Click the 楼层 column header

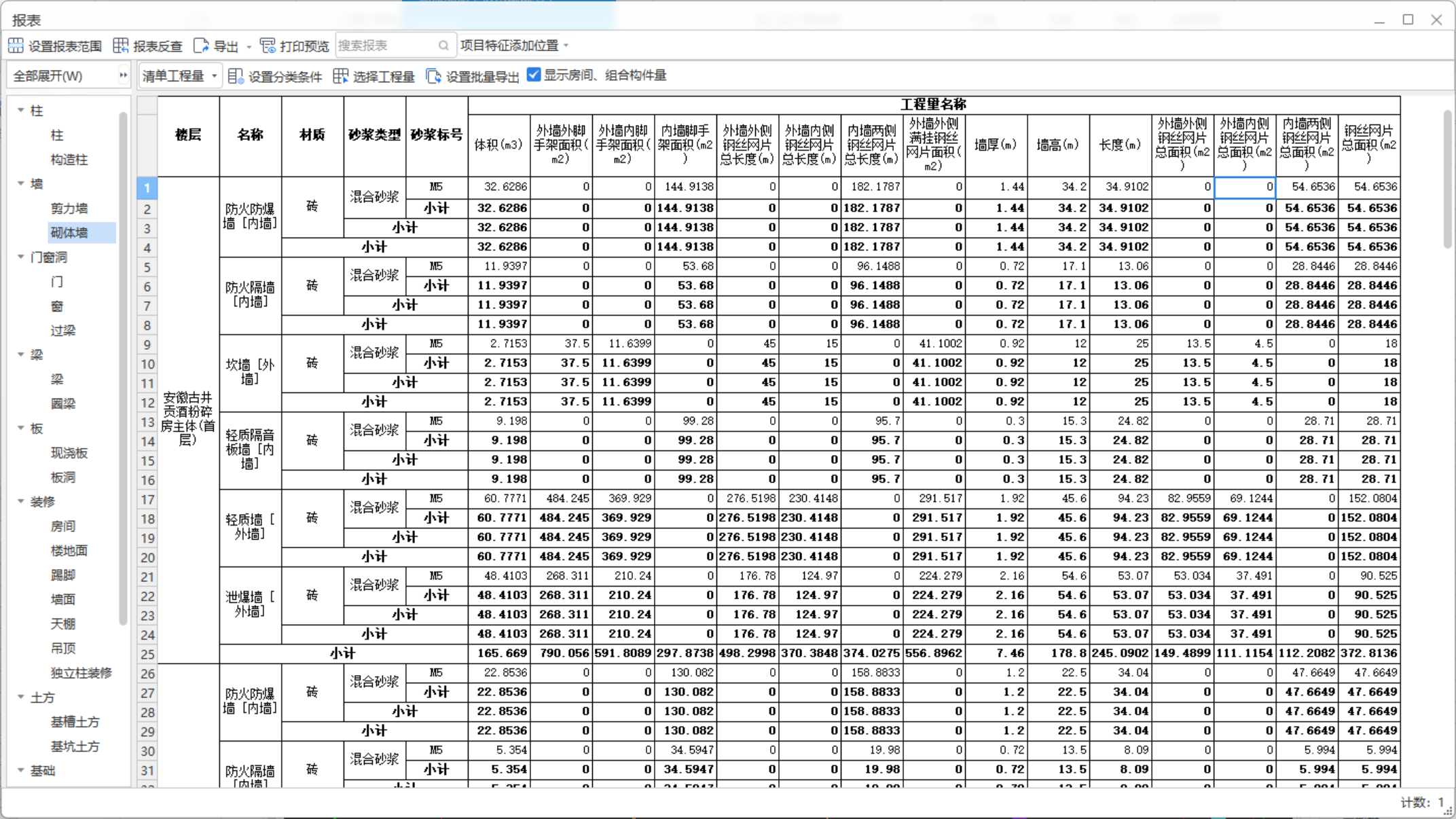point(189,136)
